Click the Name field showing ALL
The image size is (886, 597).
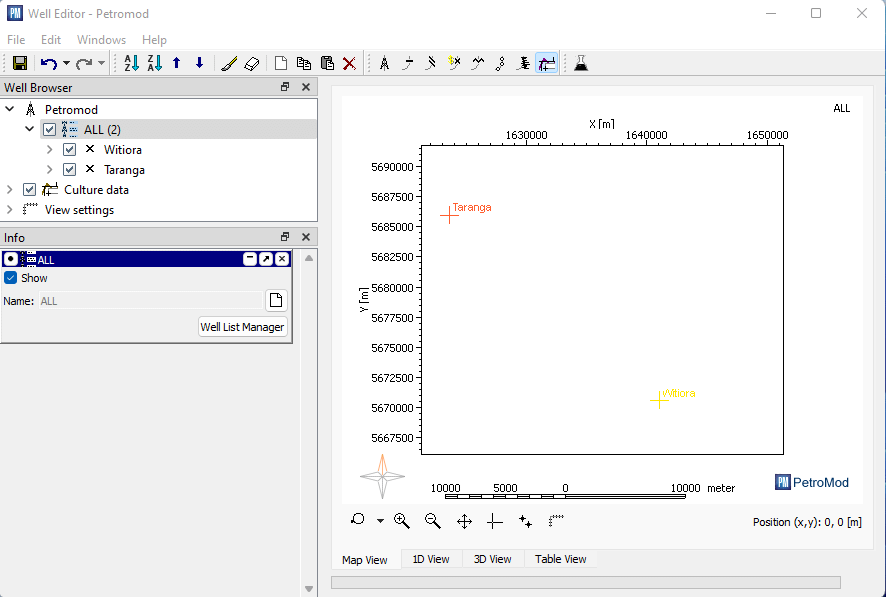(149, 301)
